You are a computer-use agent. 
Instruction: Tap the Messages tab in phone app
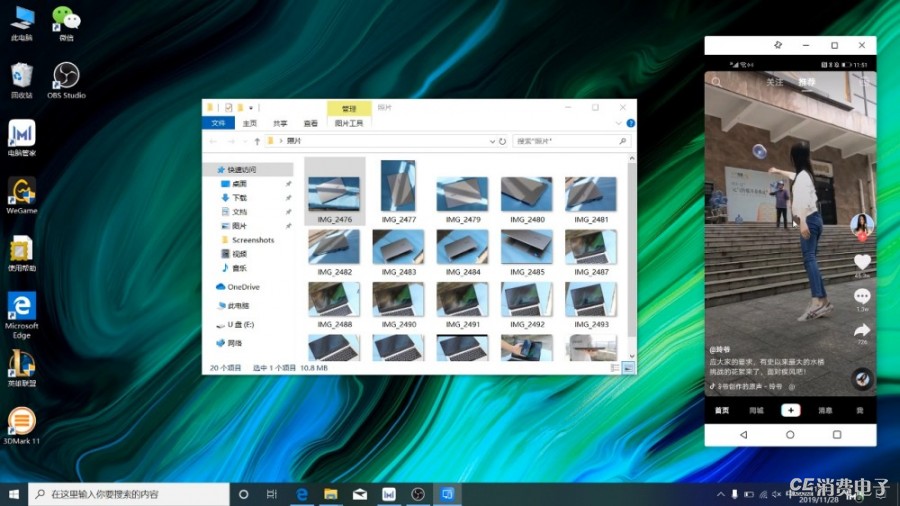(825, 410)
